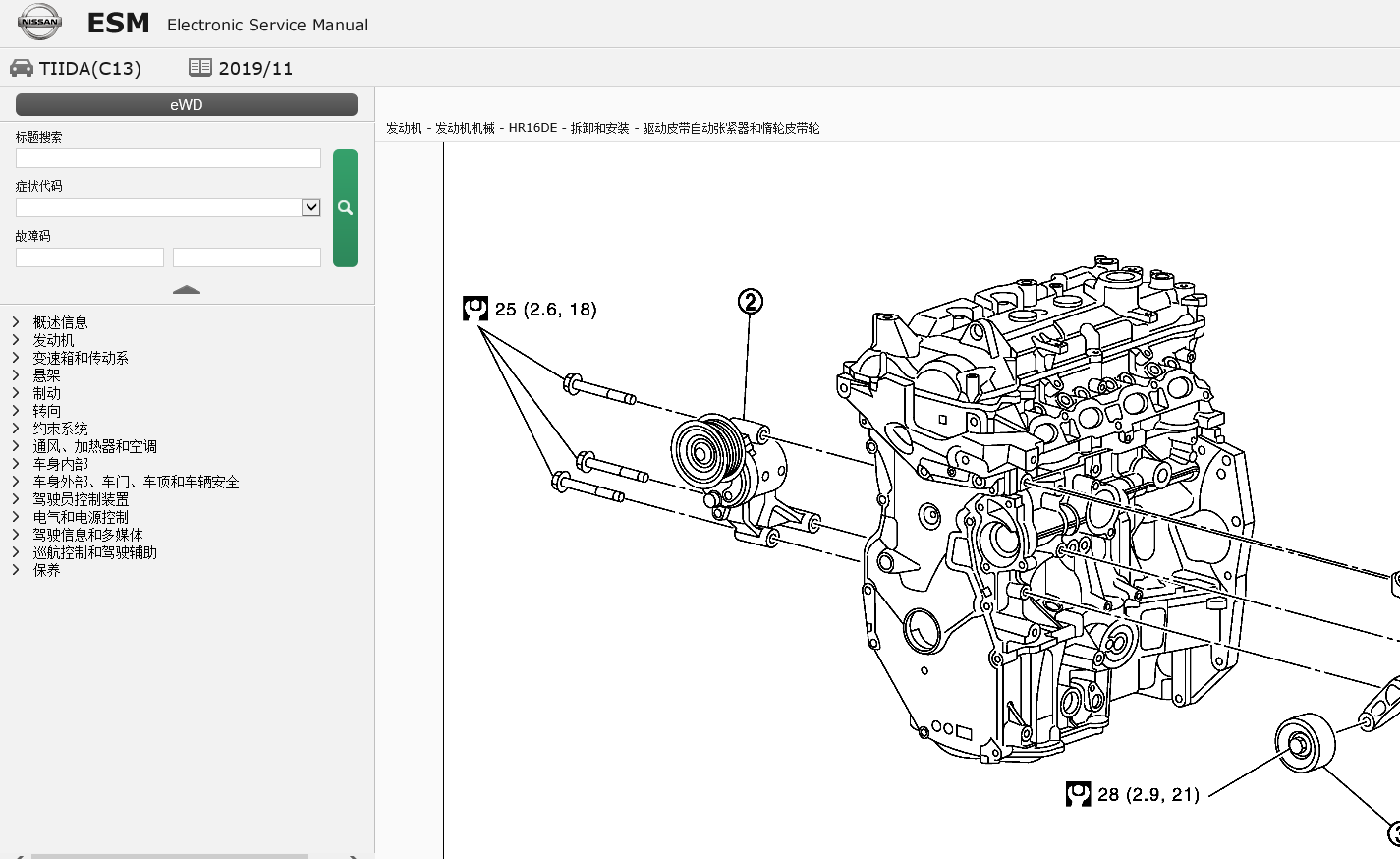Click the ESM title text
Screen dimensions: 1400x859
coord(119,23)
